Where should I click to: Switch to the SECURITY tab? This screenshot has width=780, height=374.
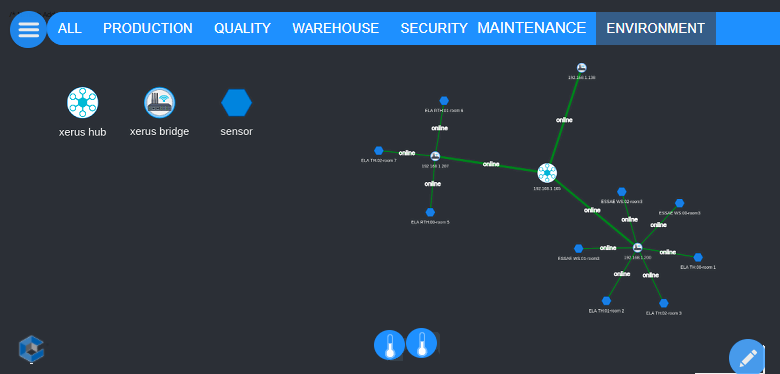[434, 28]
